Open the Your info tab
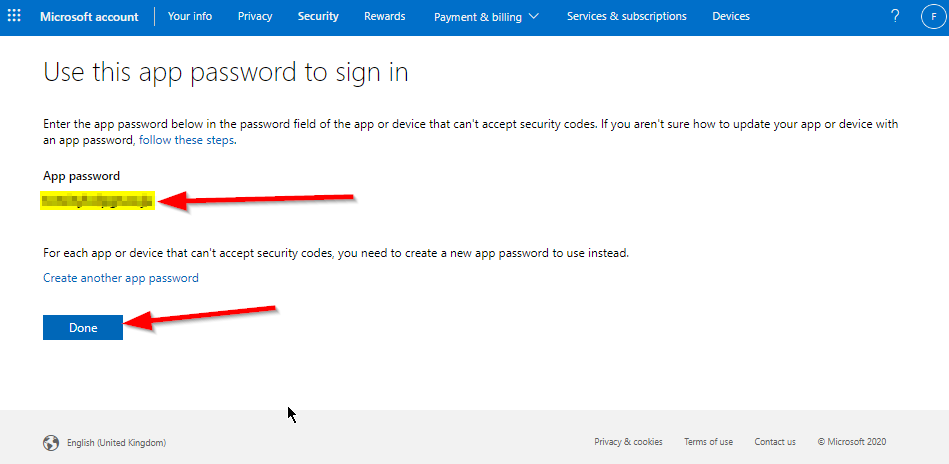Image resolution: width=949 pixels, height=464 pixels. tap(190, 16)
